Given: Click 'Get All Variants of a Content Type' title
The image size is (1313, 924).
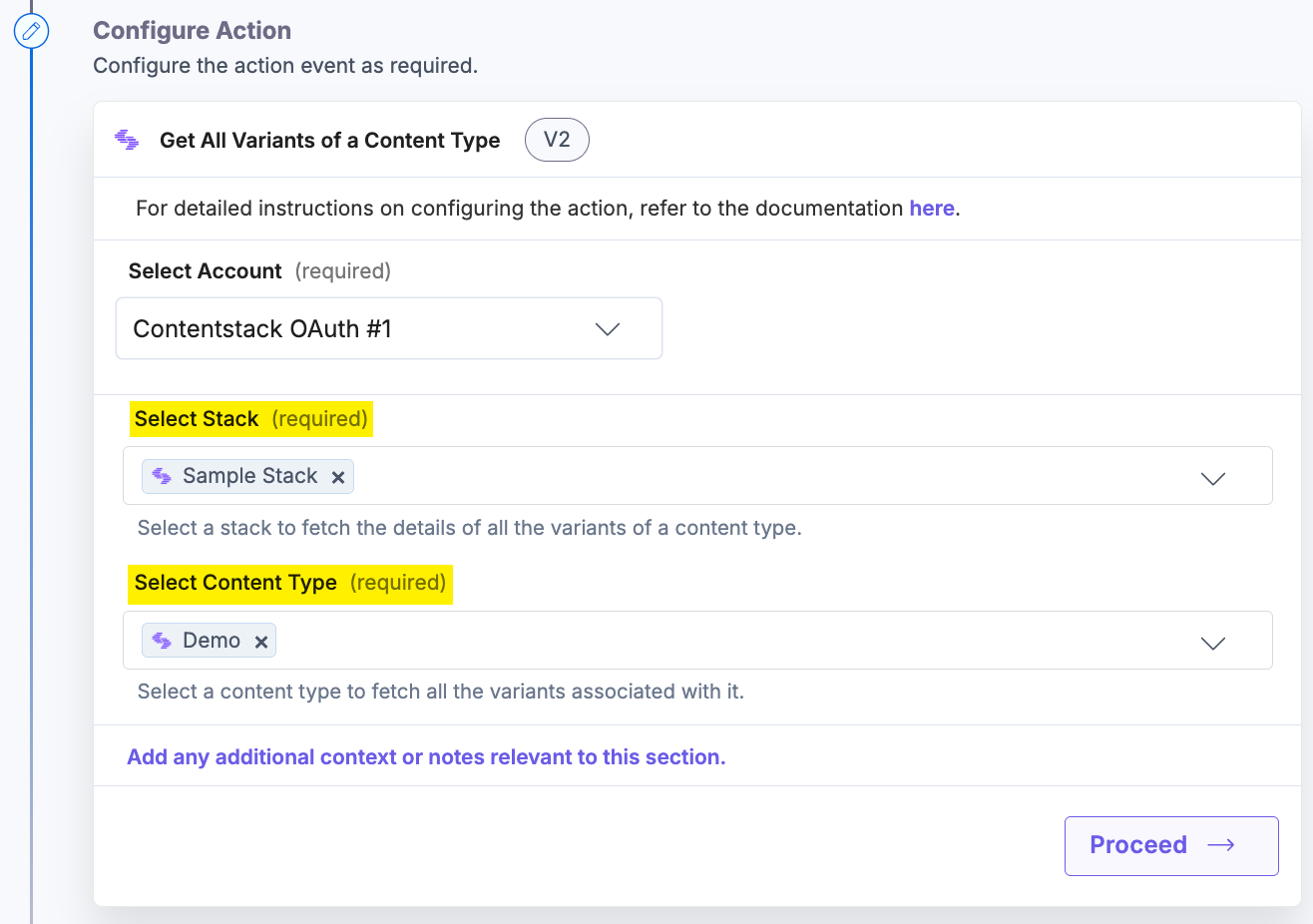Looking at the screenshot, I should coord(330,141).
